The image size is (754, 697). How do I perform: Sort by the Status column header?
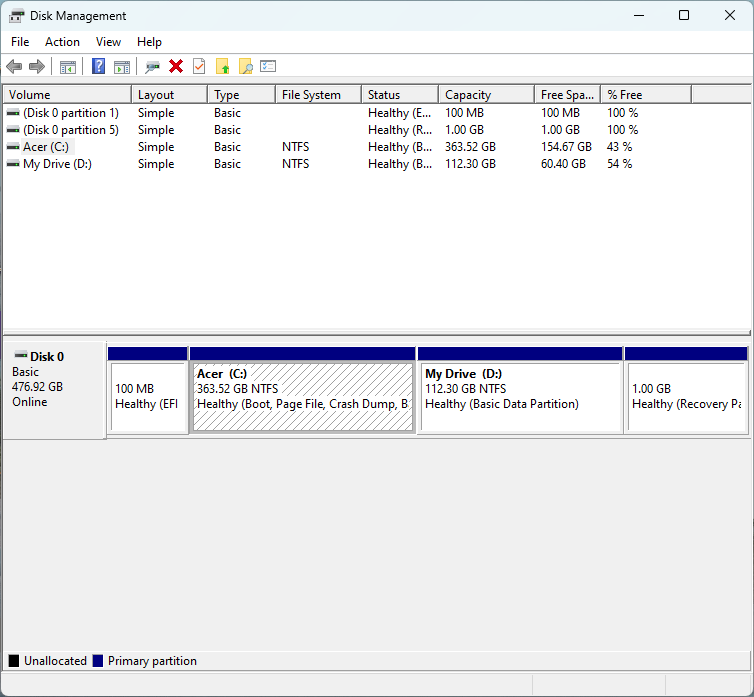[400, 95]
